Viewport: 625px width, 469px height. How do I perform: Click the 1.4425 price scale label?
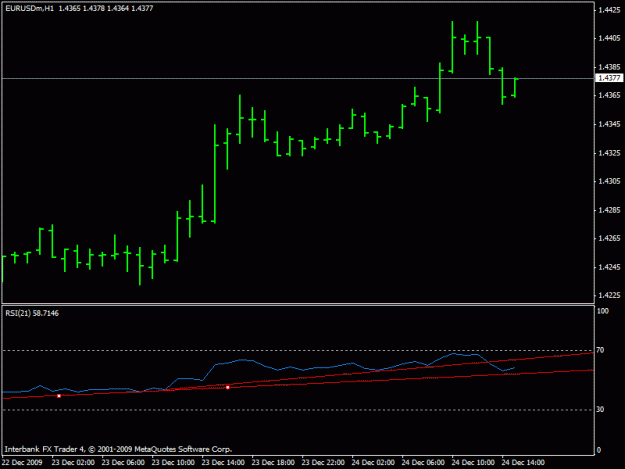609,10
